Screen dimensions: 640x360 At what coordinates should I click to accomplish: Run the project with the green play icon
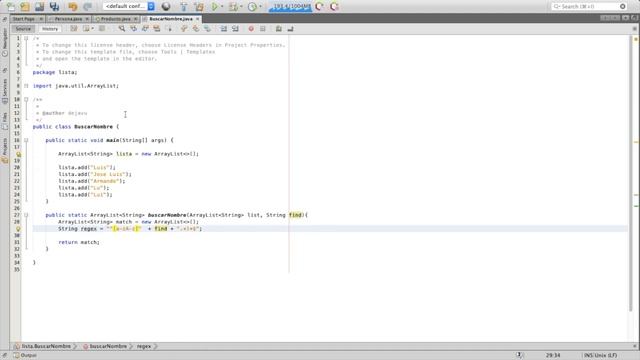point(214,7)
